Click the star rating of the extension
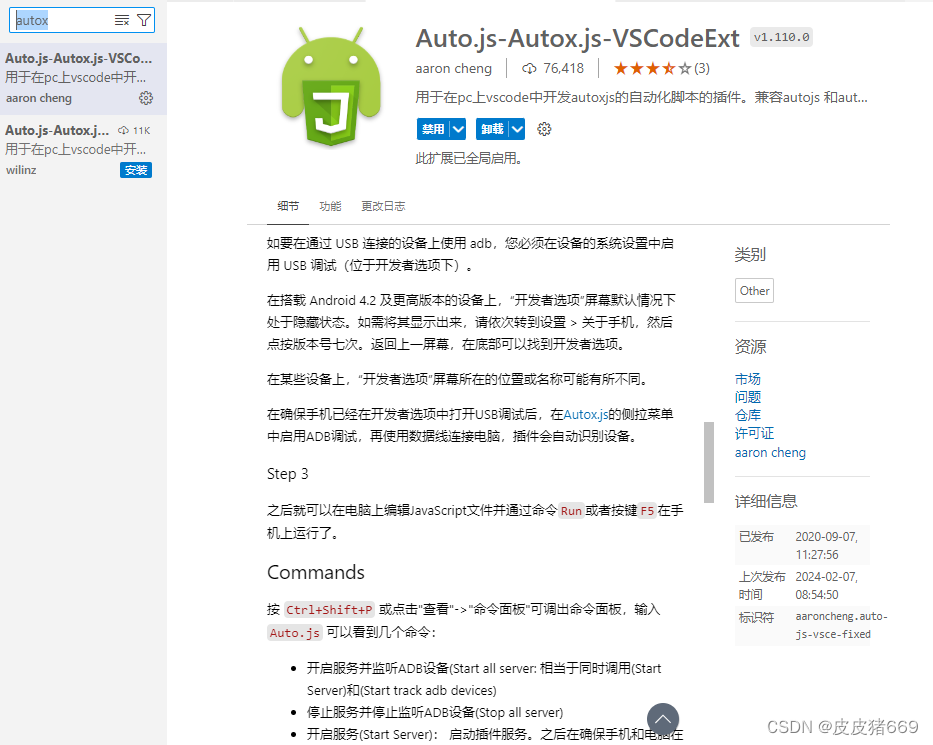The height and width of the screenshot is (745, 933). pyautogui.click(x=653, y=68)
